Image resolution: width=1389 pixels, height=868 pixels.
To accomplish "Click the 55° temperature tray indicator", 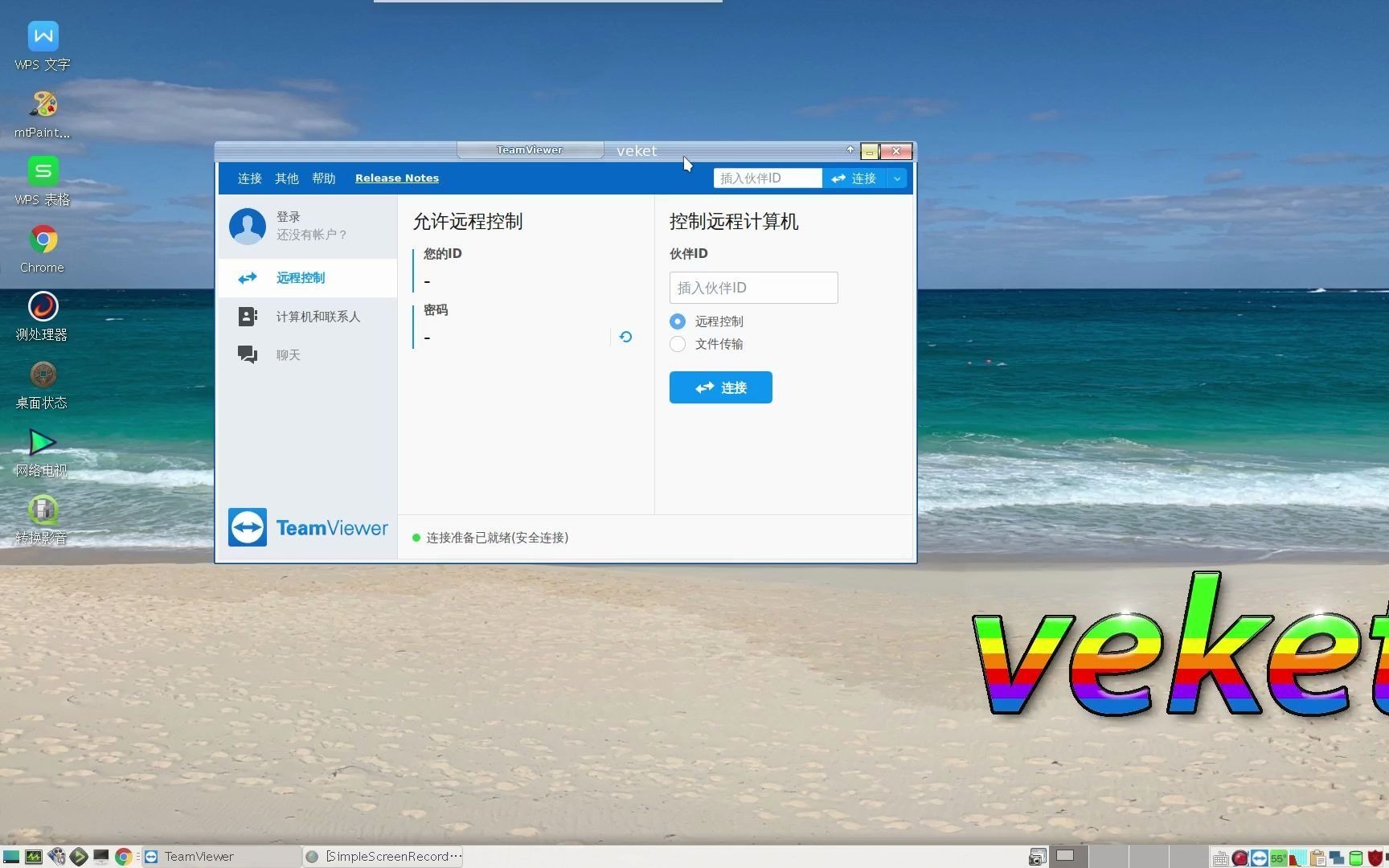I will (x=1278, y=858).
